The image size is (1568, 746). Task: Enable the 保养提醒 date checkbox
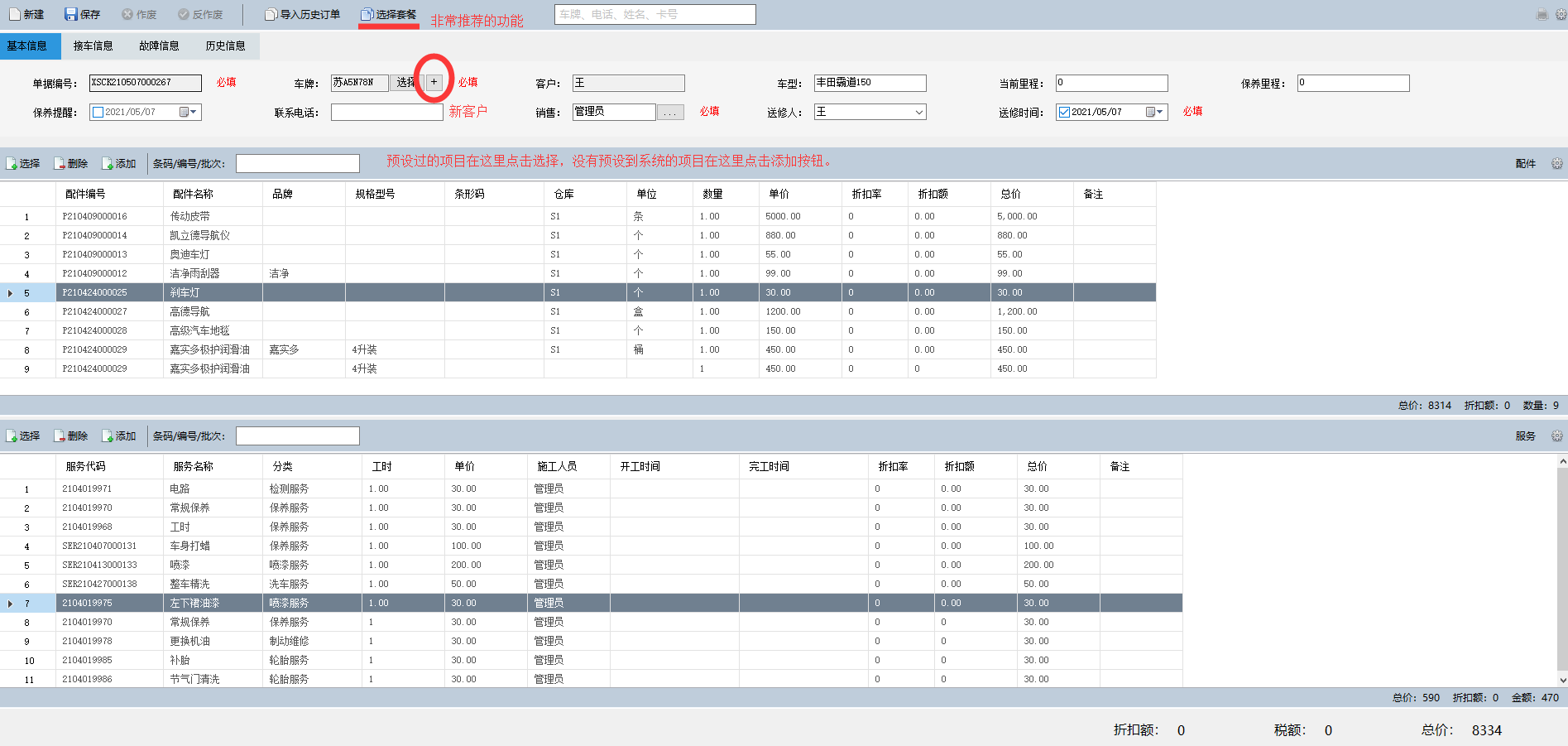click(98, 113)
